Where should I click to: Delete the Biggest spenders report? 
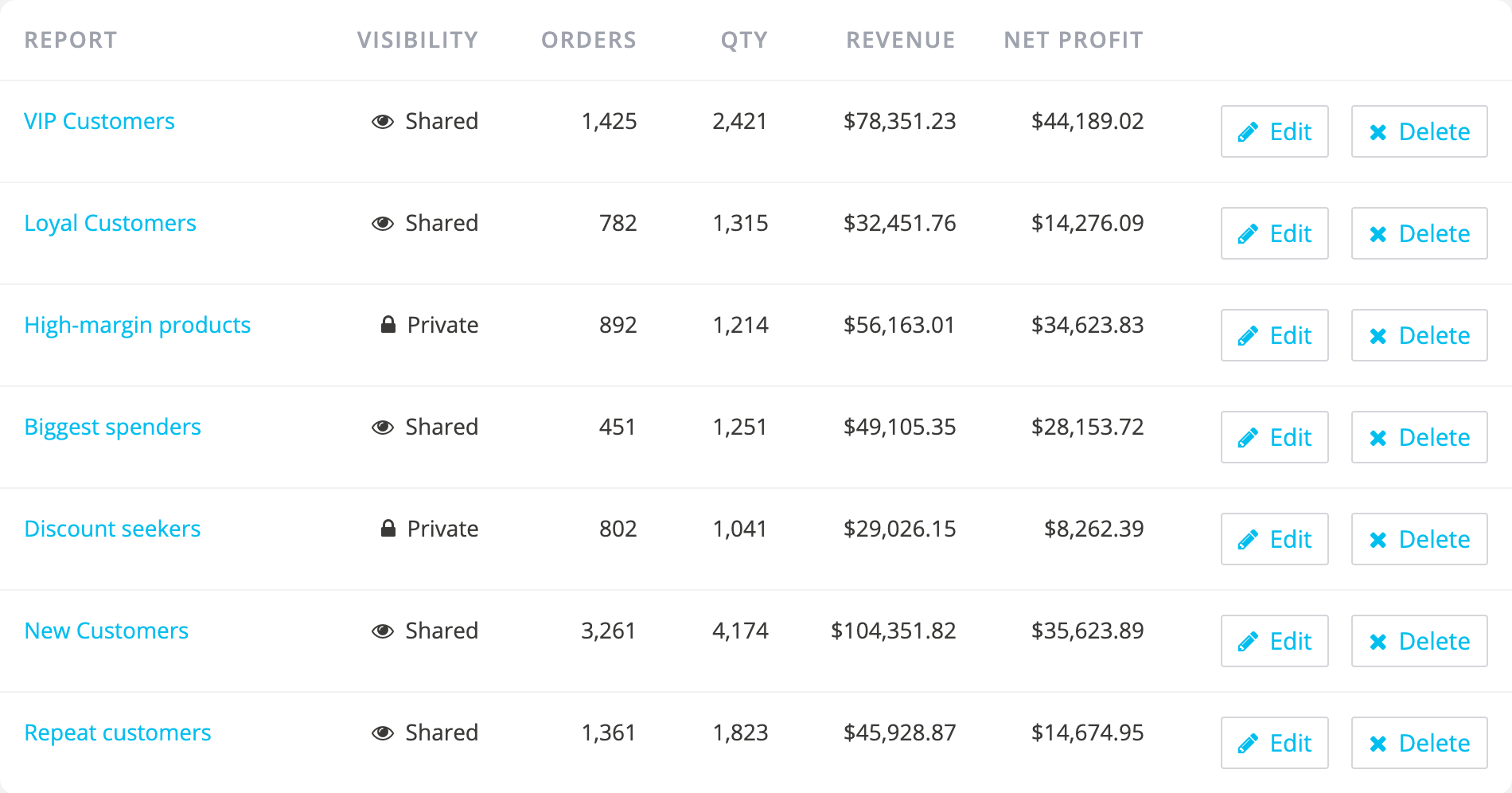tap(1420, 437)
